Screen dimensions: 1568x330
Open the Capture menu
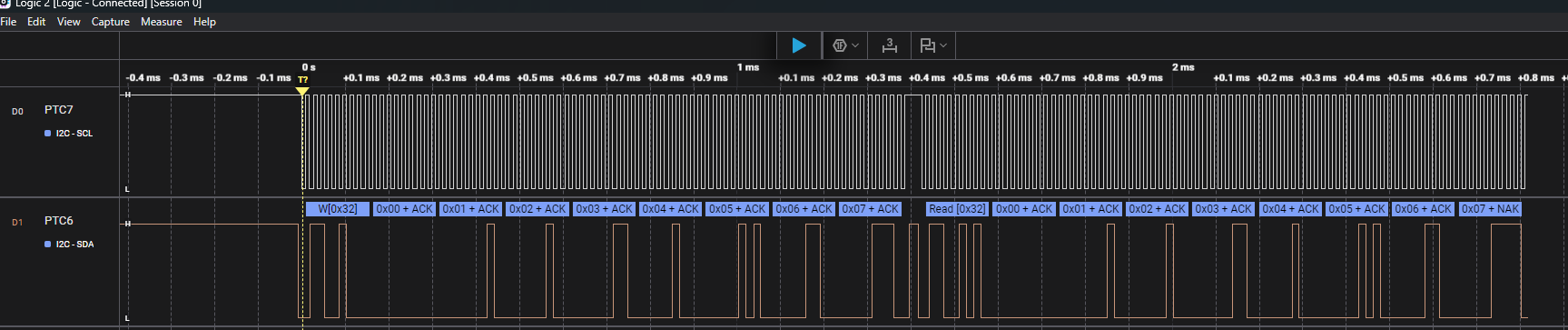click(110, 22)
